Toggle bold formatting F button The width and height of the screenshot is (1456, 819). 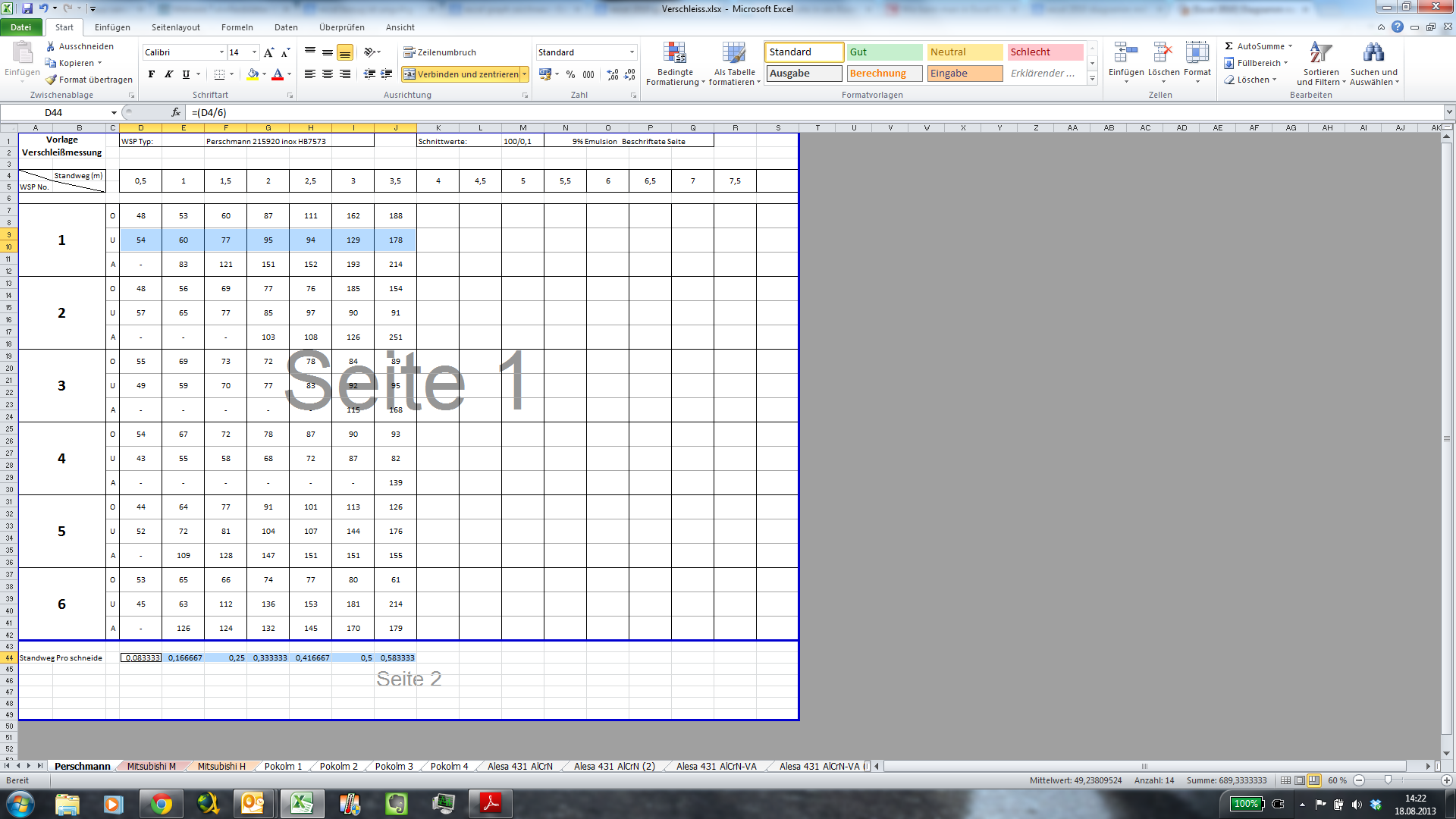pyautogui.click(x=152, y=74)
